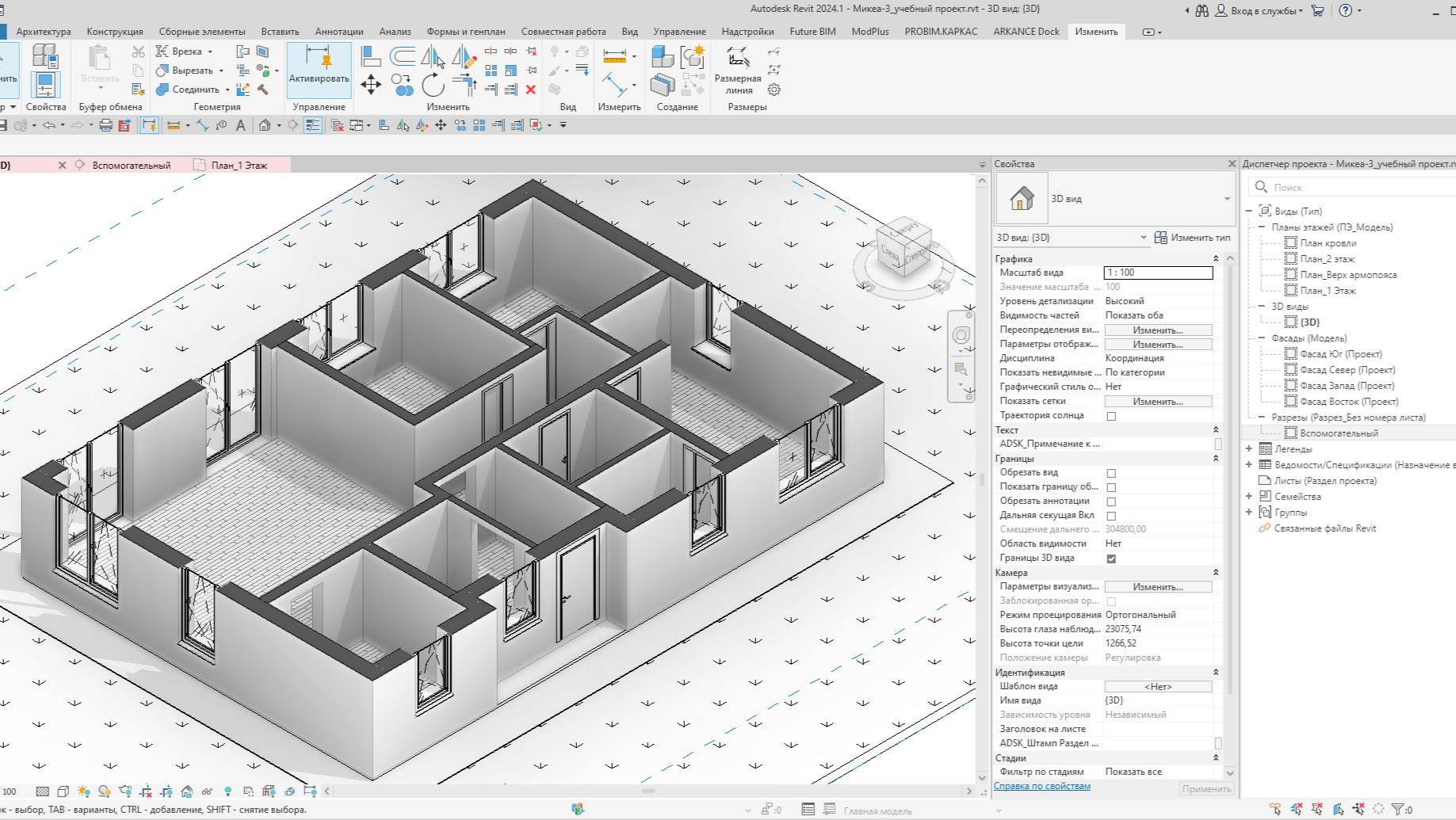Open the Врезка dropdown arrow

point(210,50)
